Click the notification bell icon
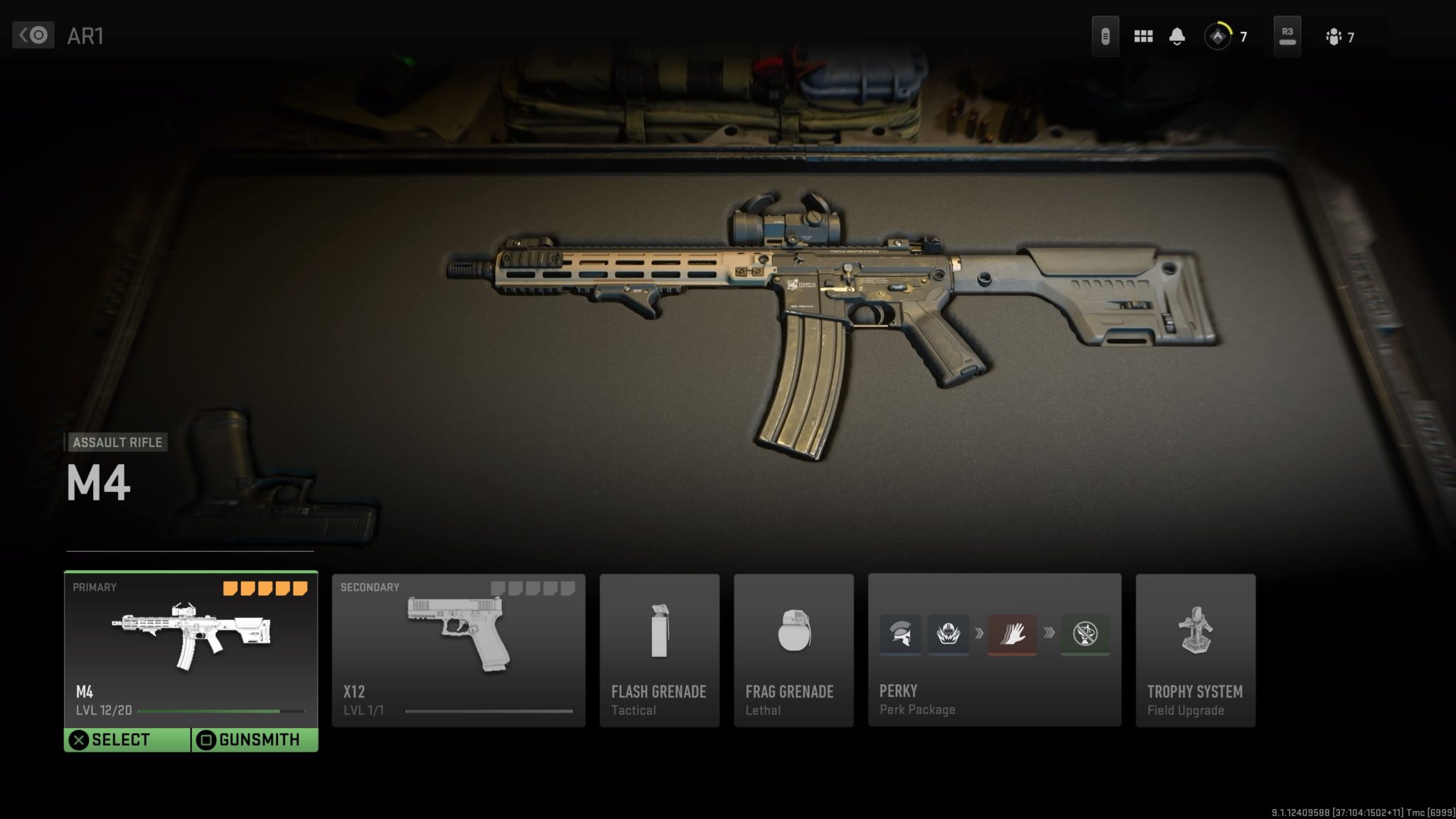 (1177, 37)
